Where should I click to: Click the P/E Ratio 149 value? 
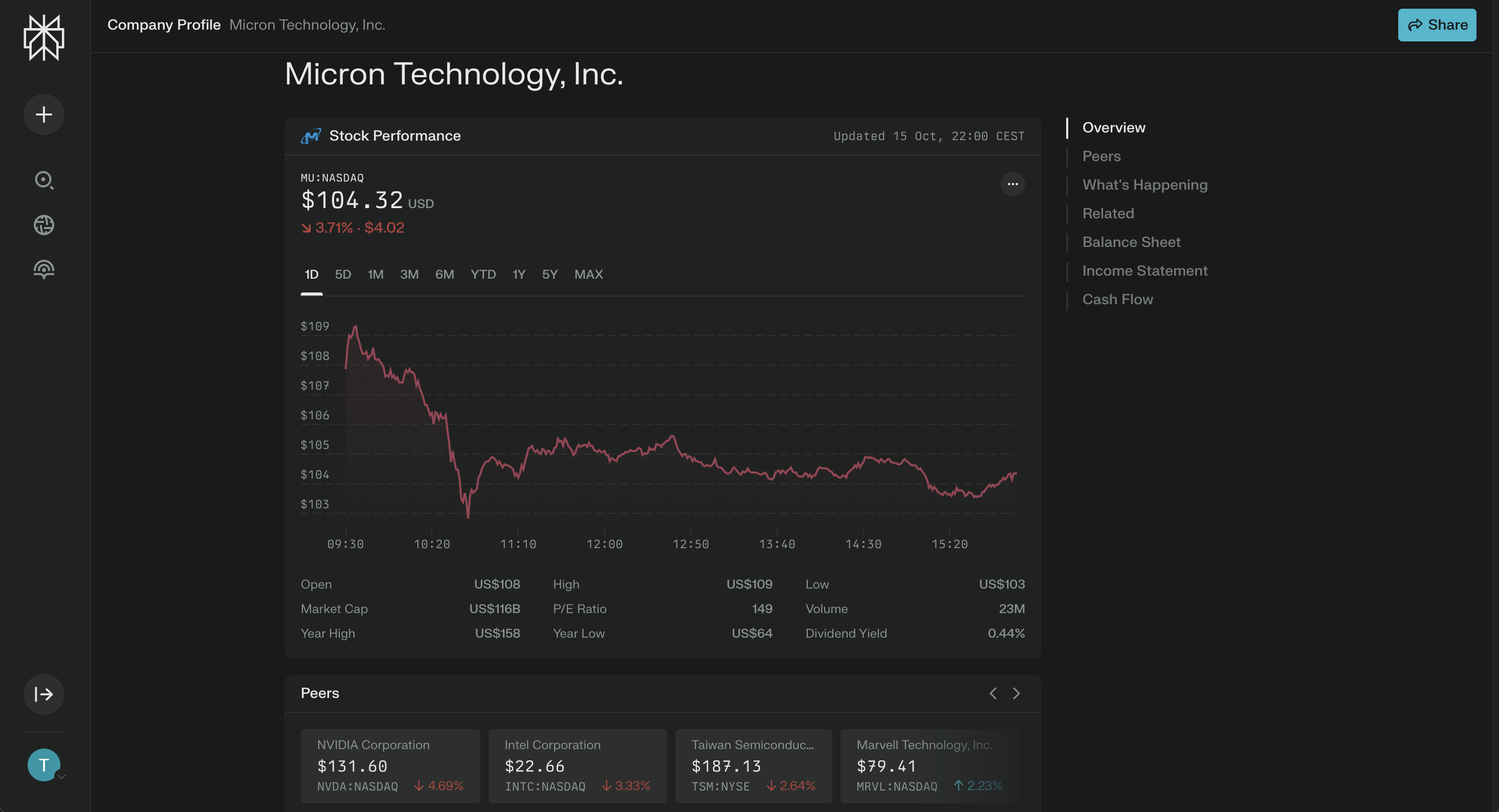tap(762, 608)
